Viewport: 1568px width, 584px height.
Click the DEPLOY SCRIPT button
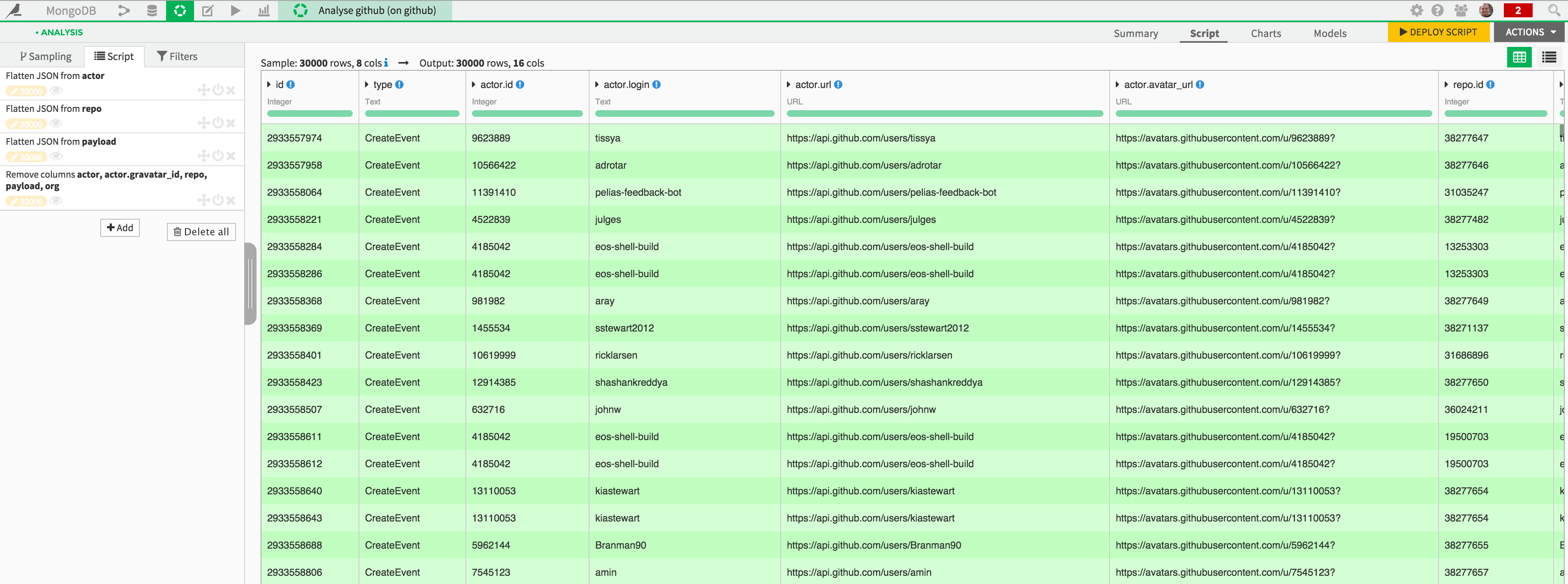[1438, 32]
